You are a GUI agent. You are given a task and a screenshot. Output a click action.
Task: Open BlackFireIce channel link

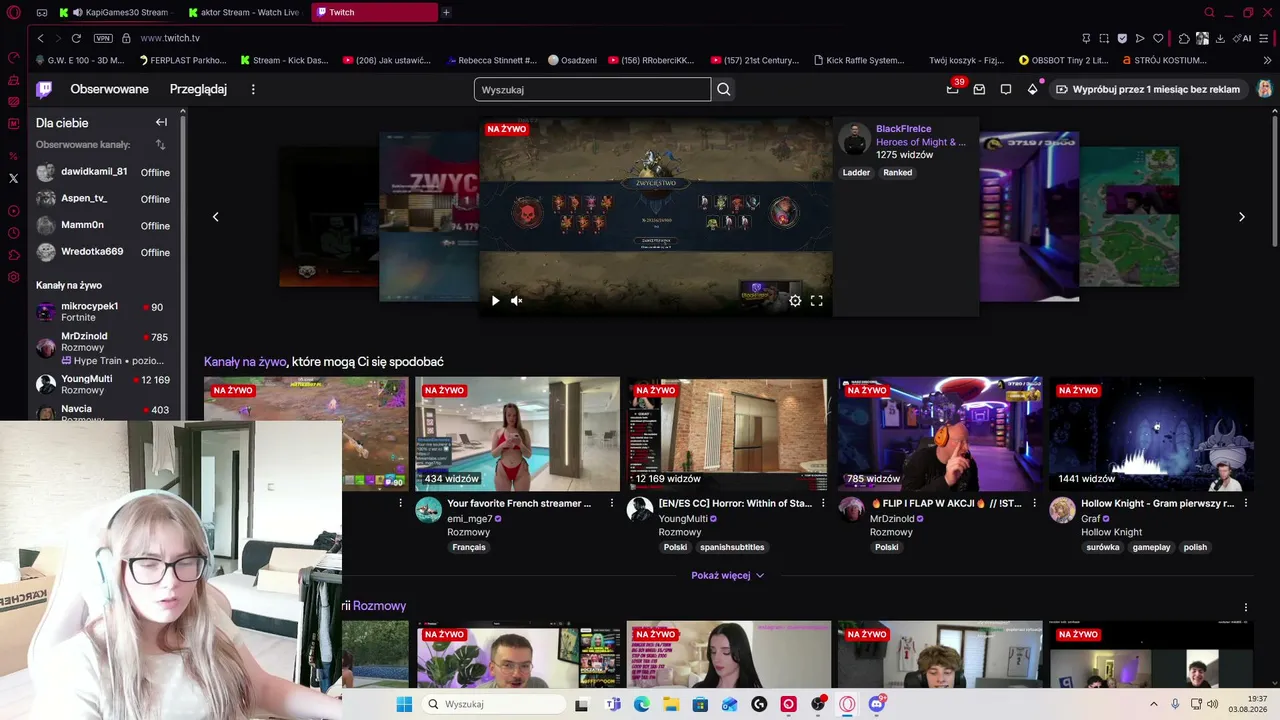tap(903, 128)
